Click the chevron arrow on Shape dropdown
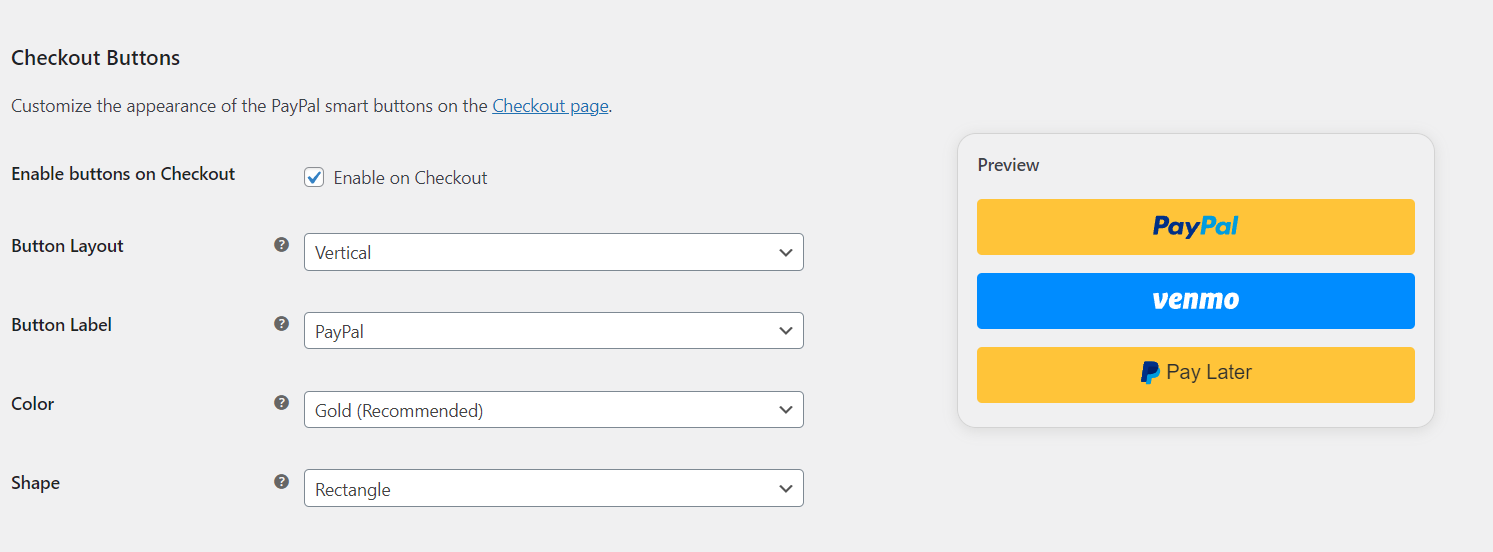Image resolution: width=1493 pixels, height=552 pixels. click(x=786, y=489)
